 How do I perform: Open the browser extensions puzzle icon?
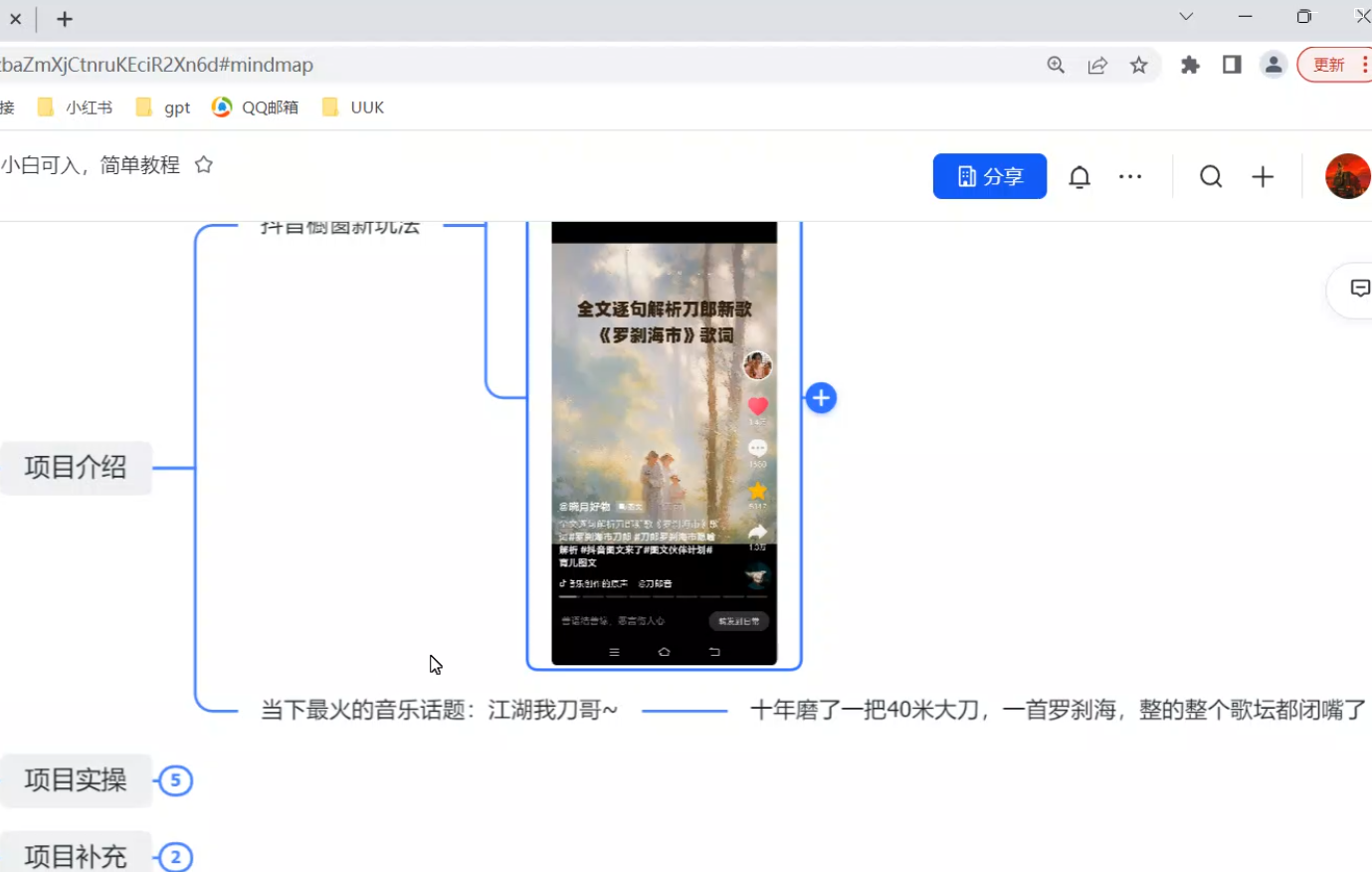pos(1190,66)
